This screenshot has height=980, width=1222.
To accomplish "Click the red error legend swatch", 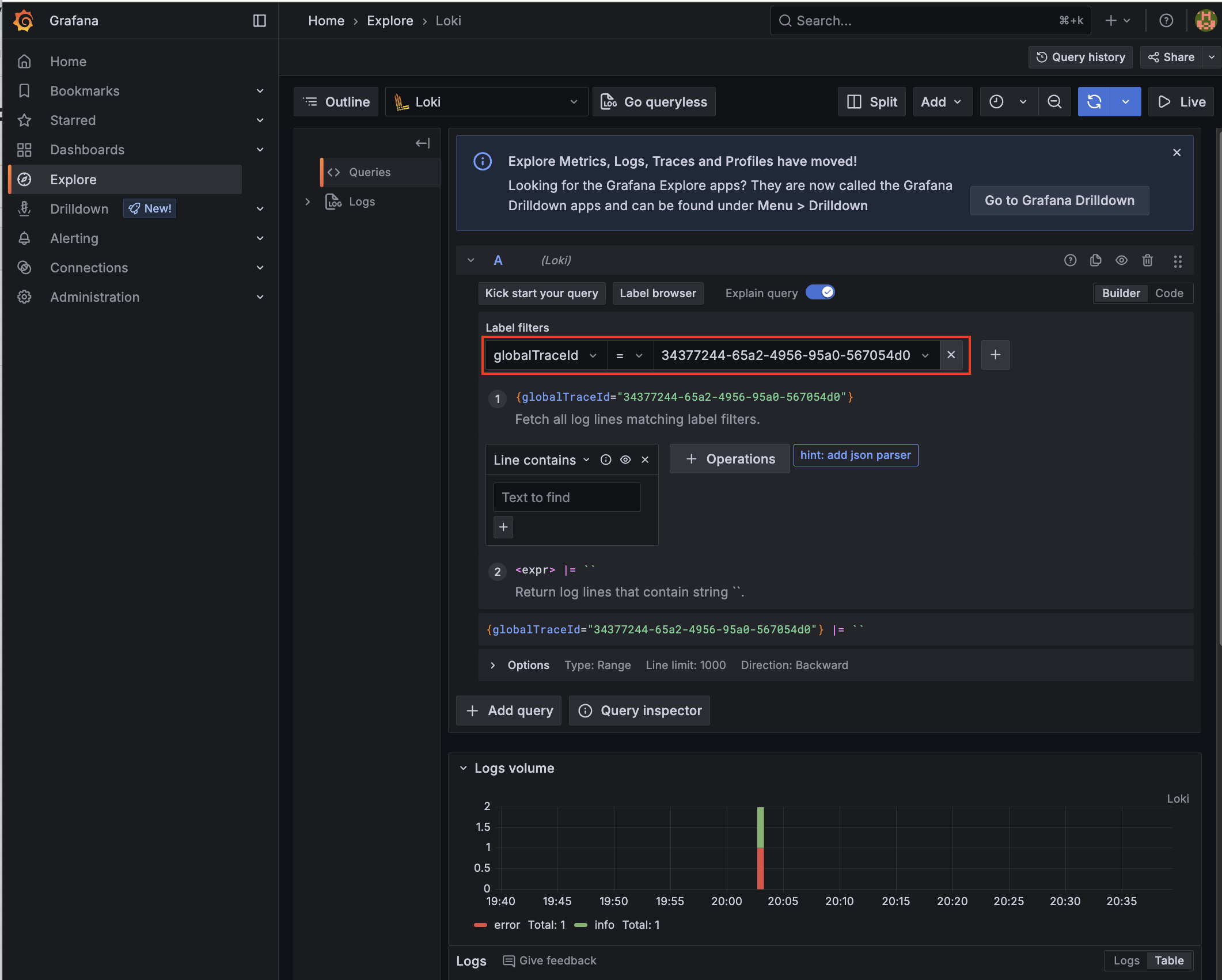I will coord(480,925).
